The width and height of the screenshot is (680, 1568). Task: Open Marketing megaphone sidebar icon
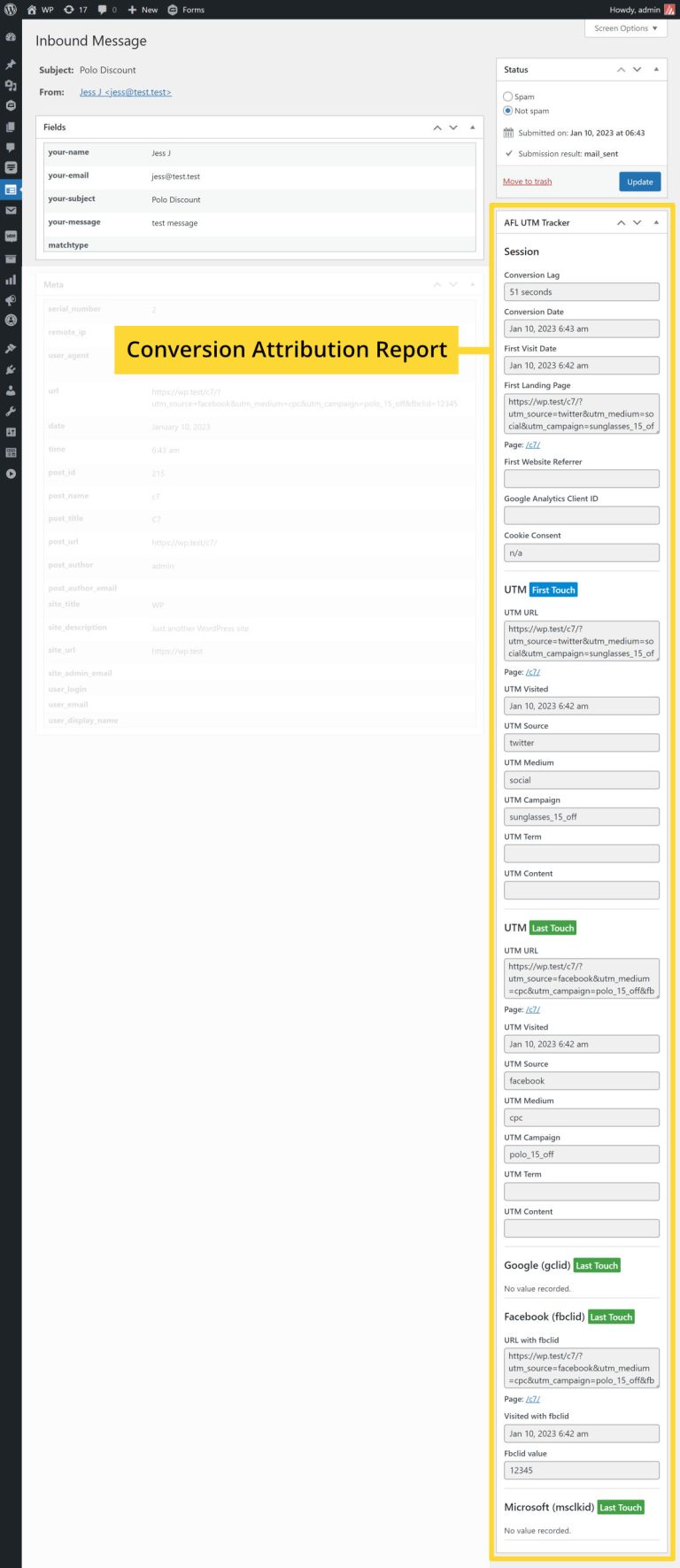click(11, 300)
